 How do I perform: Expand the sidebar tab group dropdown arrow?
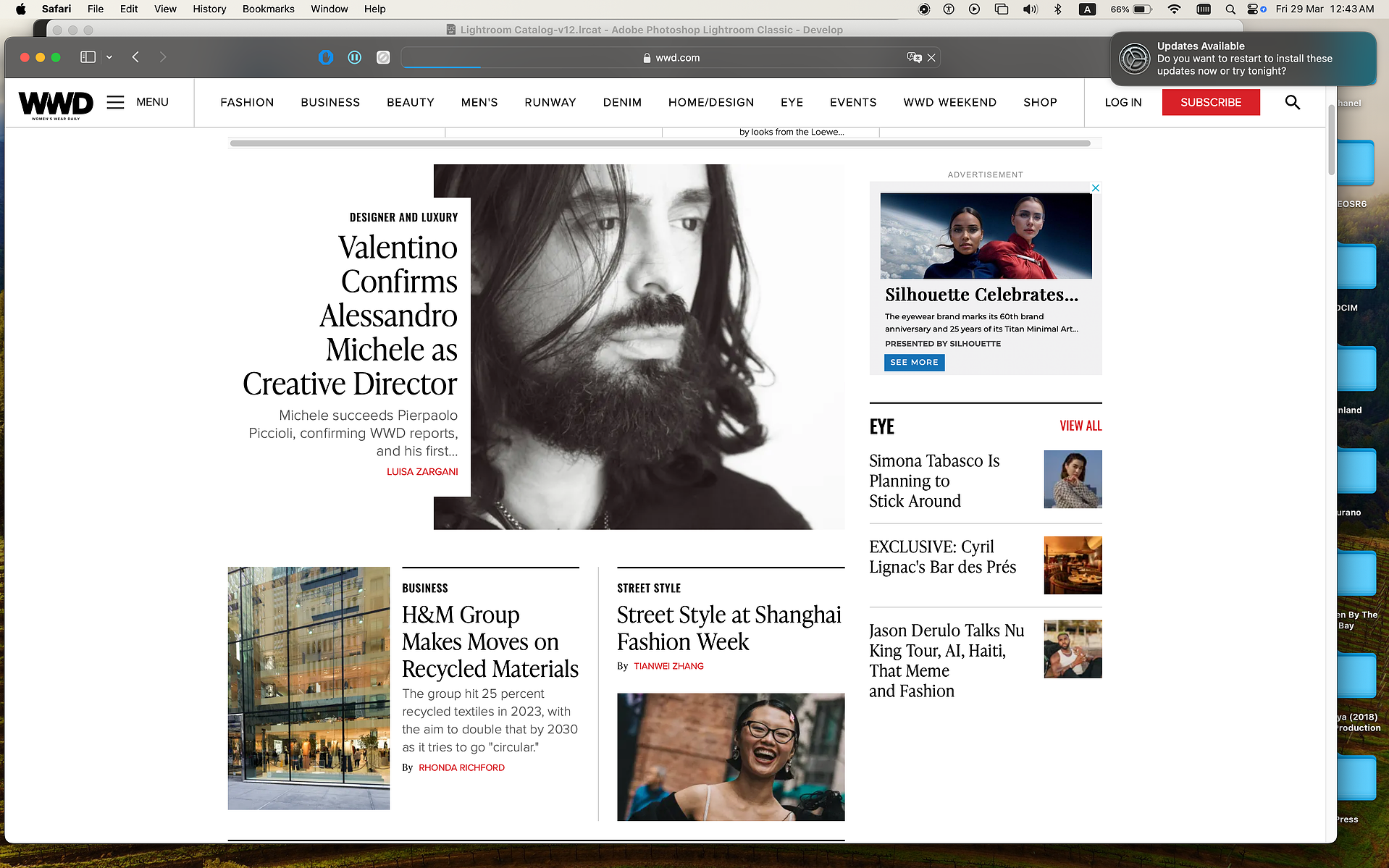(x=109, y=57)
